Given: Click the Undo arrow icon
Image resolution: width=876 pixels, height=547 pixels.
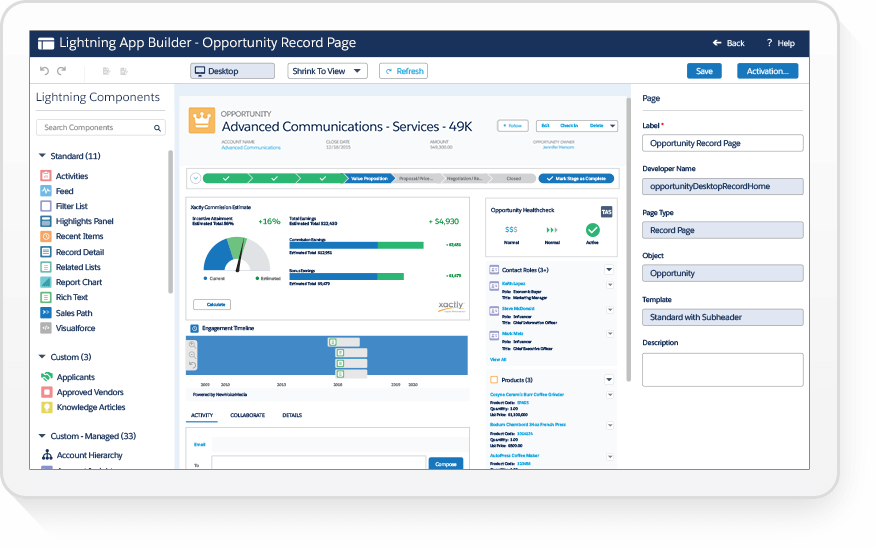Looking at the screenshot, I should [x=44, y=71].
